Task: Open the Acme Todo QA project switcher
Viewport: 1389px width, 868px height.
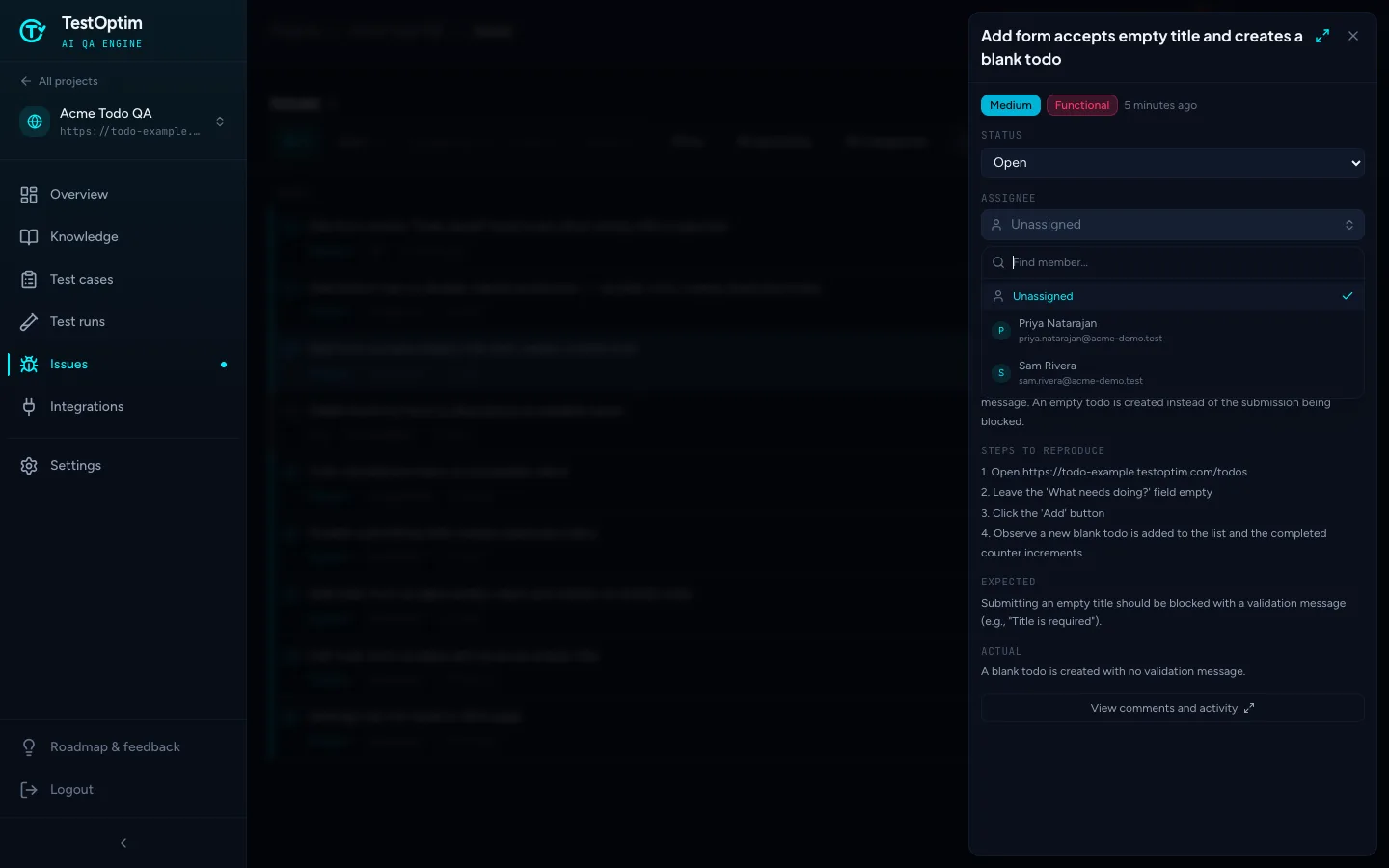Action: tap(123, 122)
